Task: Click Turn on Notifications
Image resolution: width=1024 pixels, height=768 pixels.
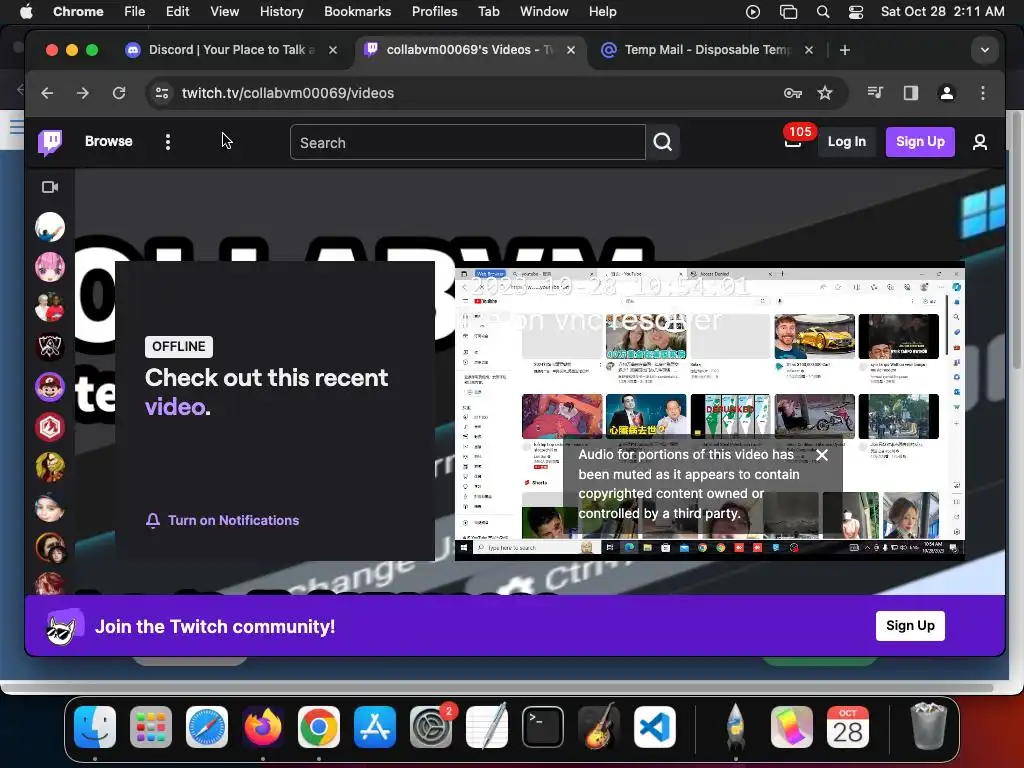Action: tap(222, 520)
